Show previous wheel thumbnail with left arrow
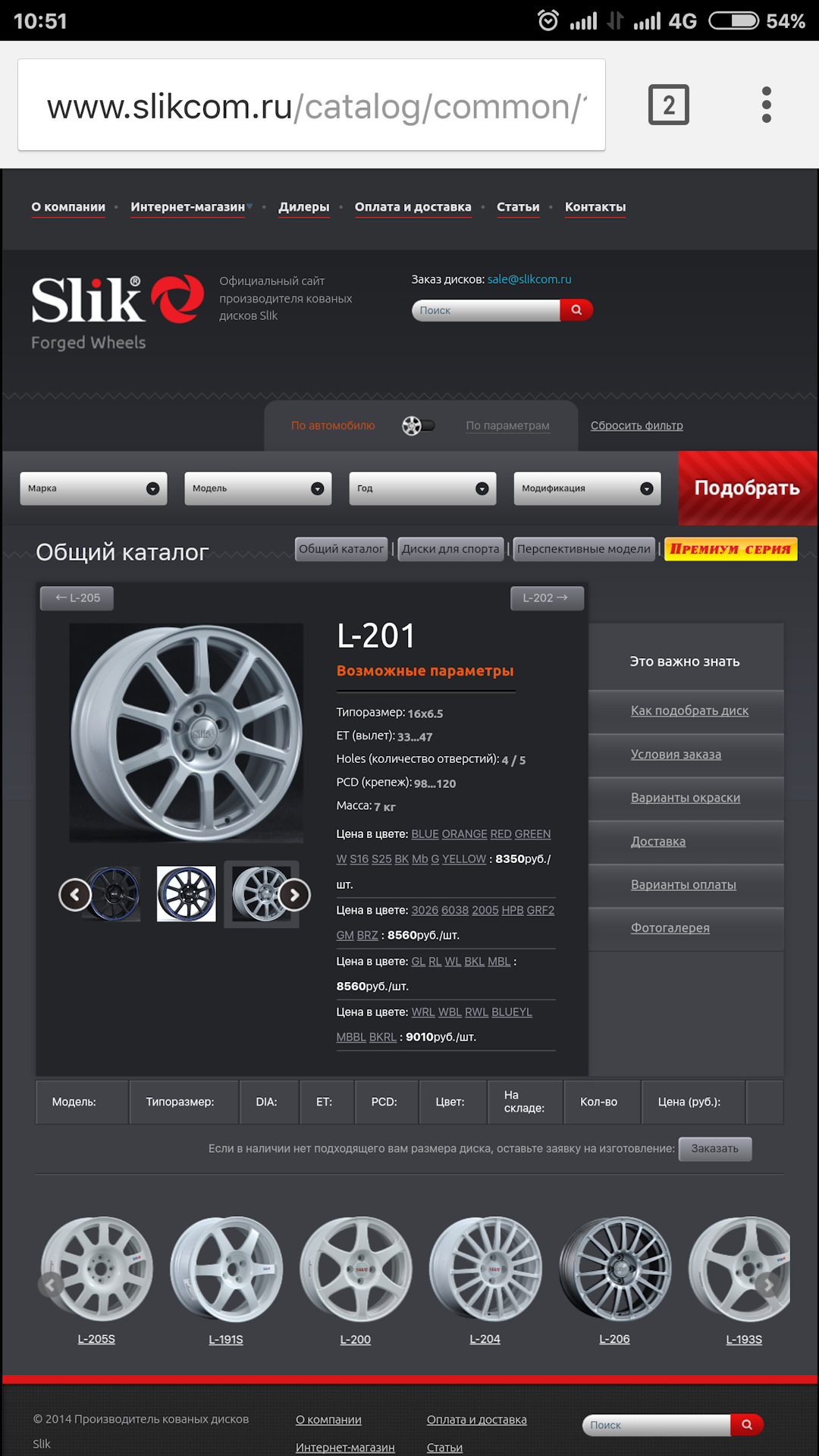 click(x=74, y=895)
